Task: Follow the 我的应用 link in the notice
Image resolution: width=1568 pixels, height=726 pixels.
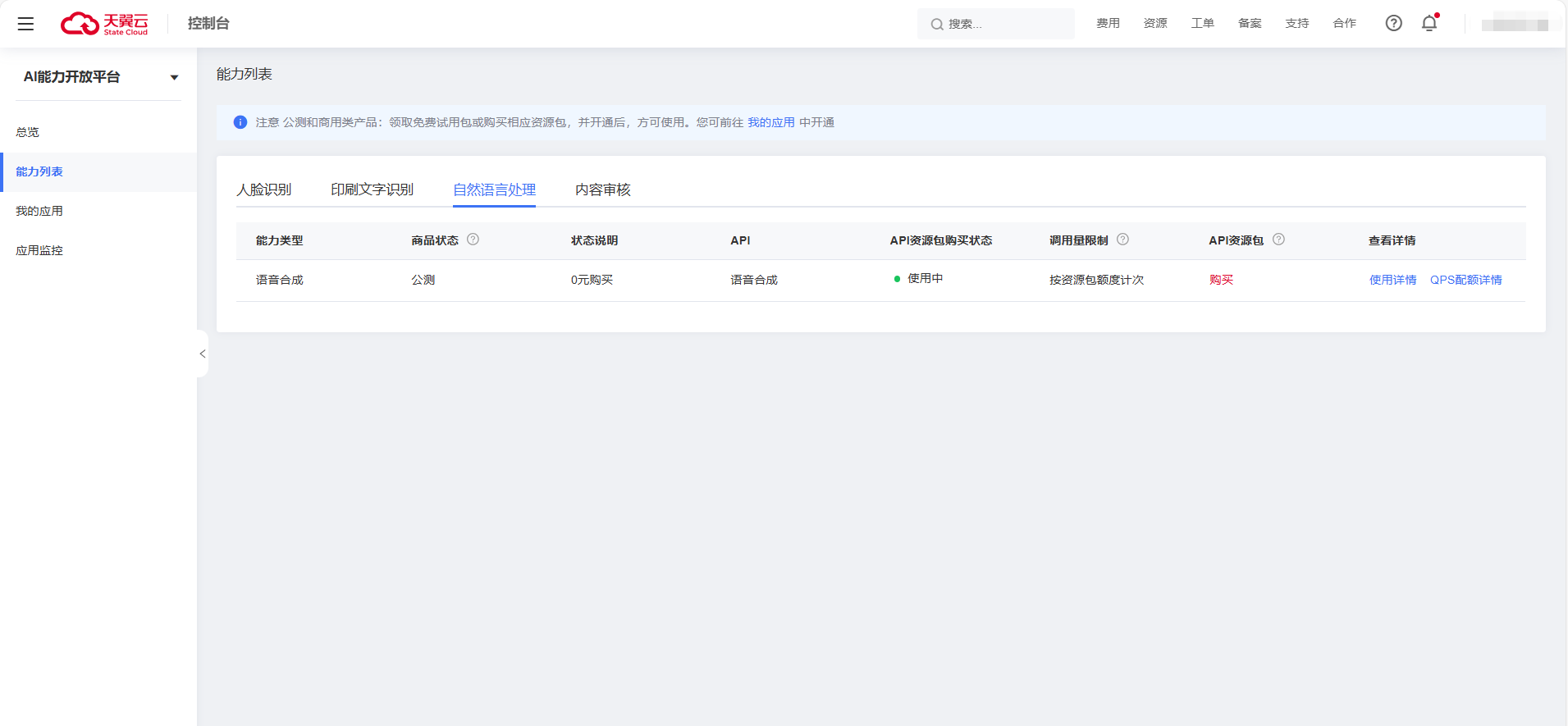Action: coord(770,122)
